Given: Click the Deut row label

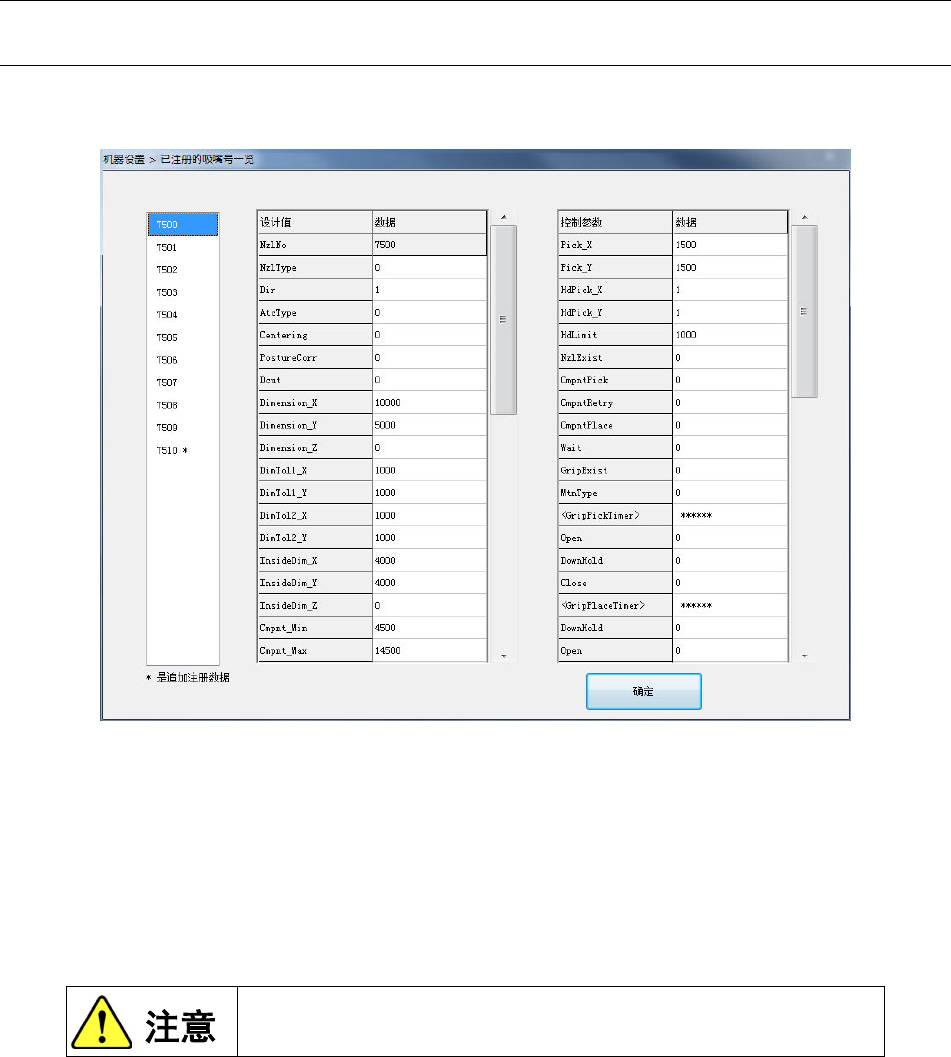Looking at the screenshot, I should 315,380.
